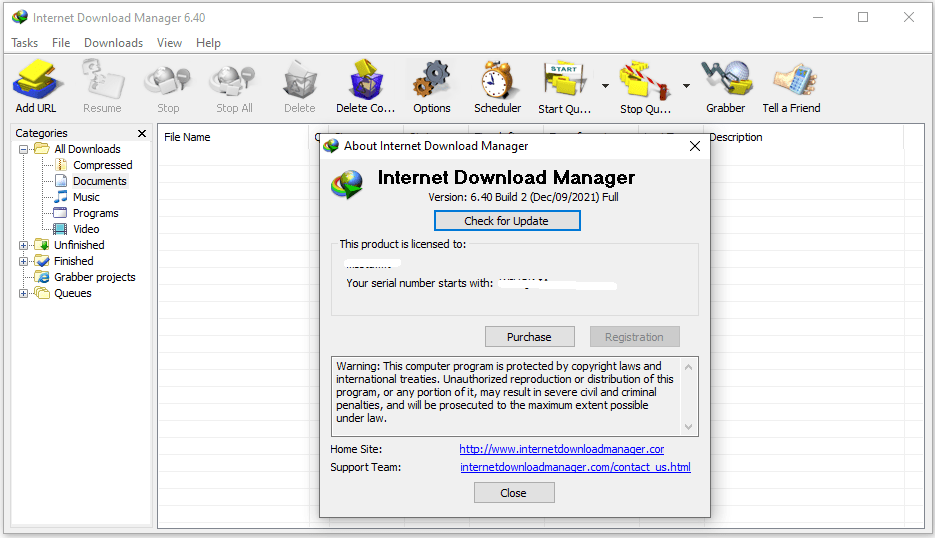Select the Video film category icon
This screenshot has height=538, width=935.
point(60,229)
